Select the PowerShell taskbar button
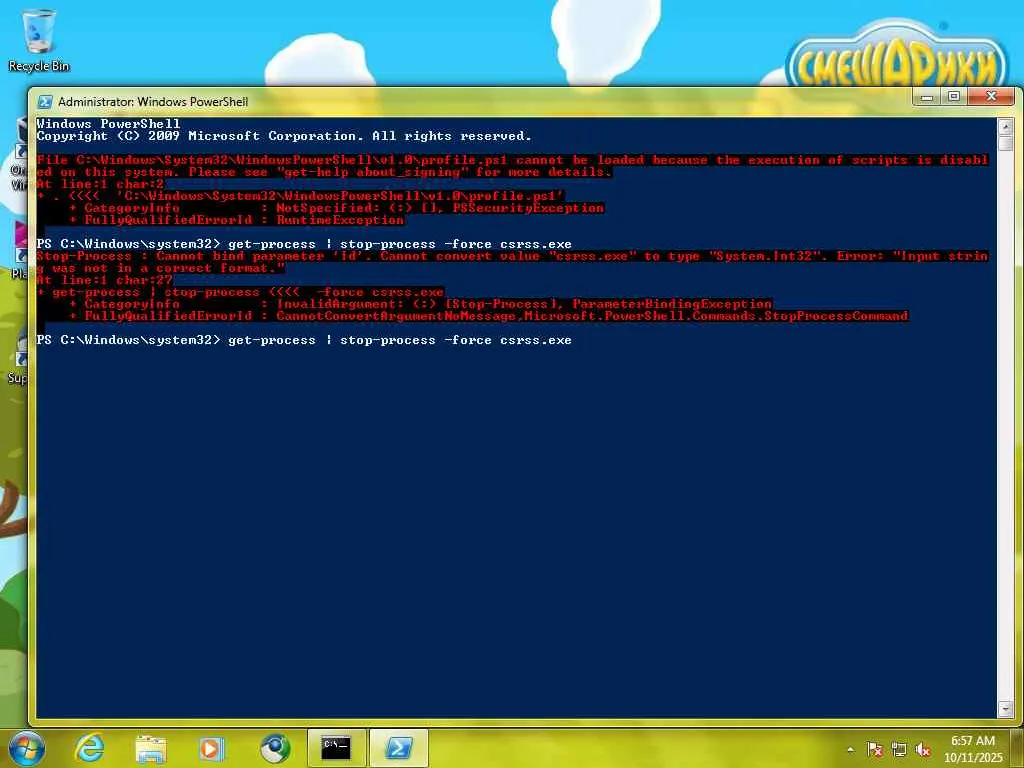The width and height of the screenshot is (1024, 768). click(399, 748)
